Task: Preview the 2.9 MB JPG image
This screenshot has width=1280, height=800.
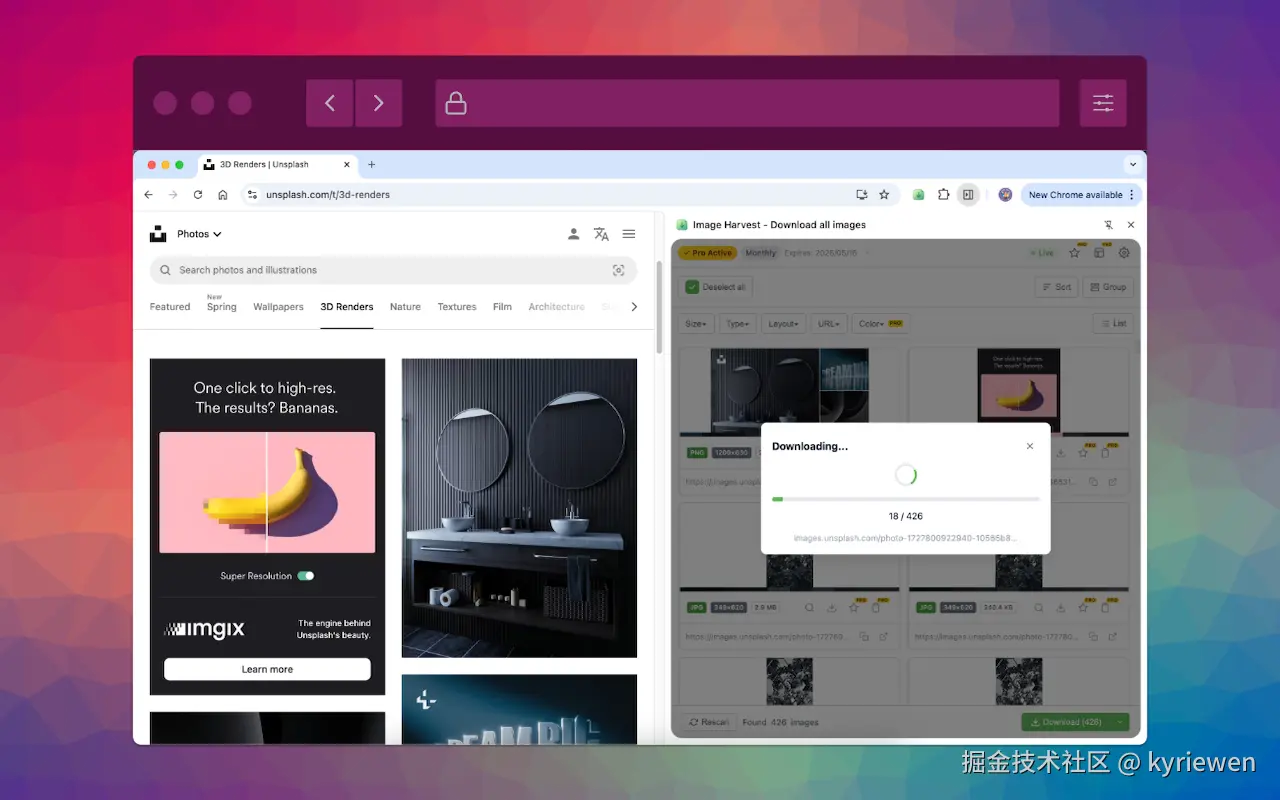Action: click(x=809, y=607)
